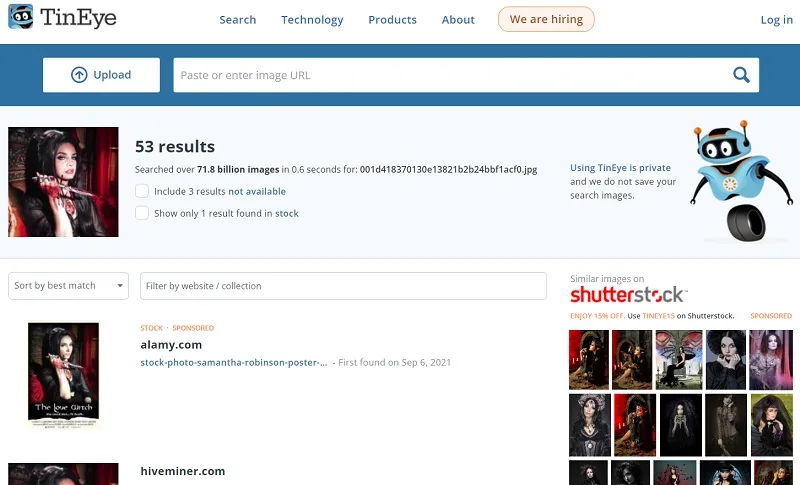Click the Filter by website field
Image resolution: width=800 pixels, height=485 pixels.
coord(343,286)
